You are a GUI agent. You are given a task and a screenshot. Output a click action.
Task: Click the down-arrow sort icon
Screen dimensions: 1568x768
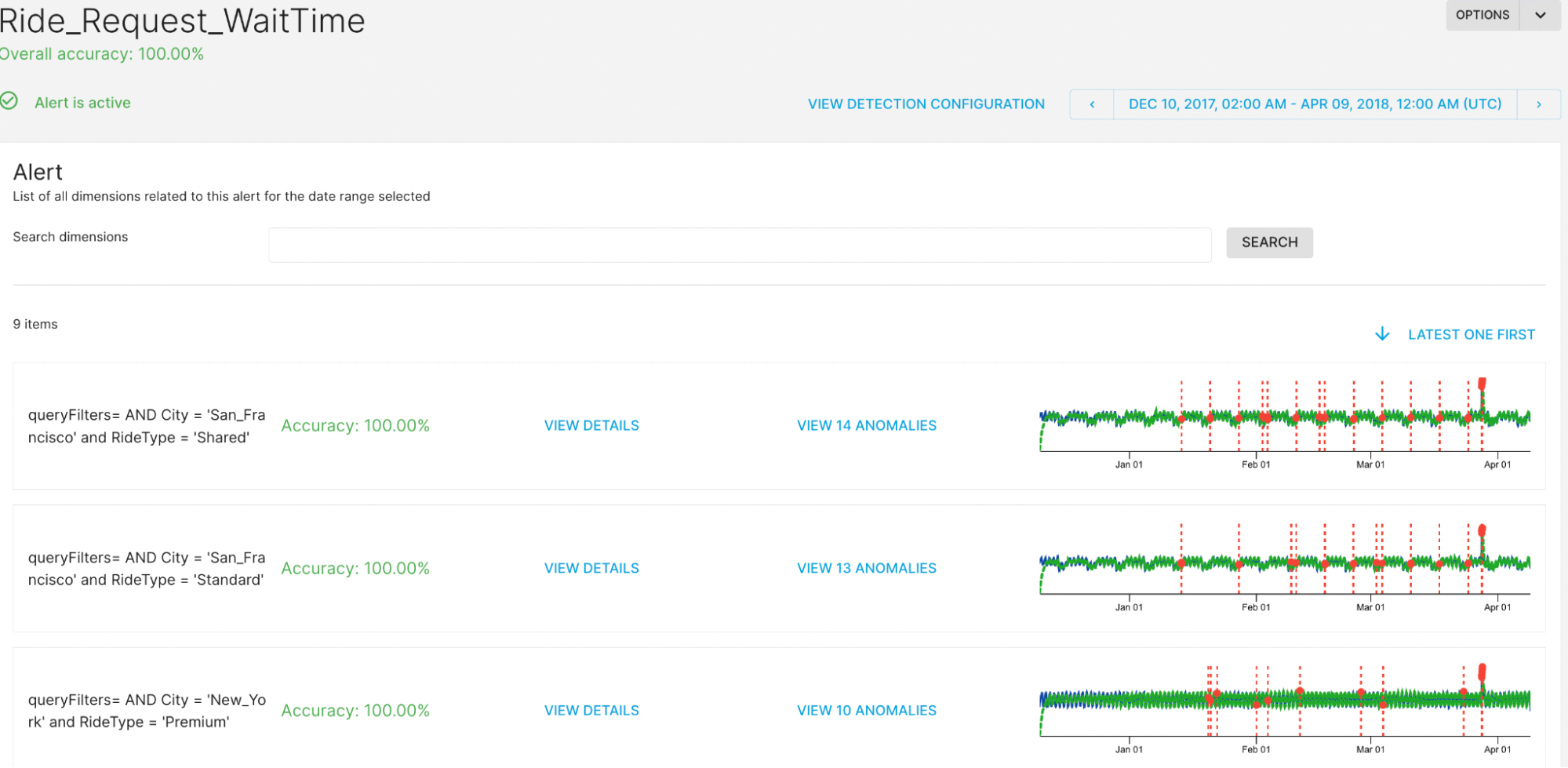pyautogui.click(x=1381, y=333)
